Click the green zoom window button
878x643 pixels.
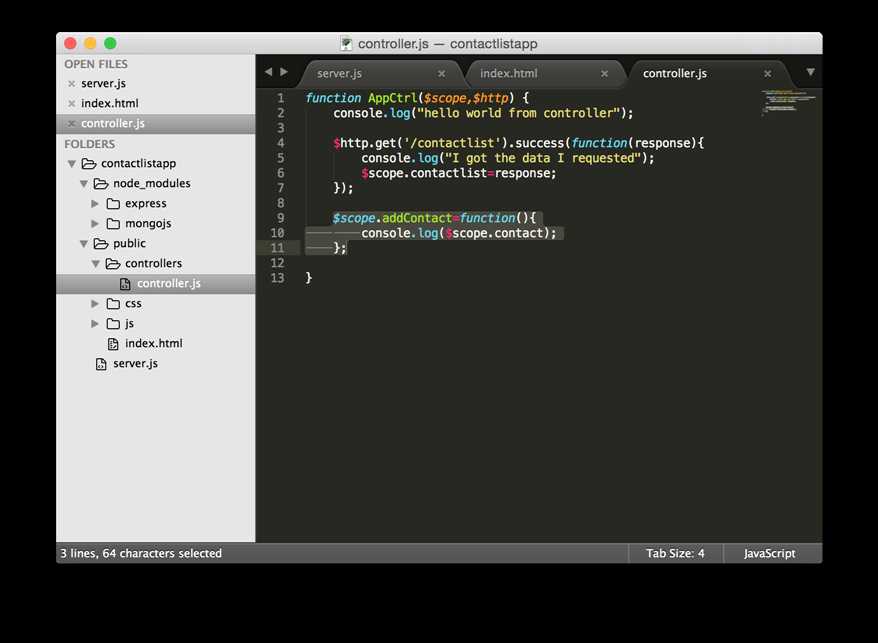click(x=110, y=43)
